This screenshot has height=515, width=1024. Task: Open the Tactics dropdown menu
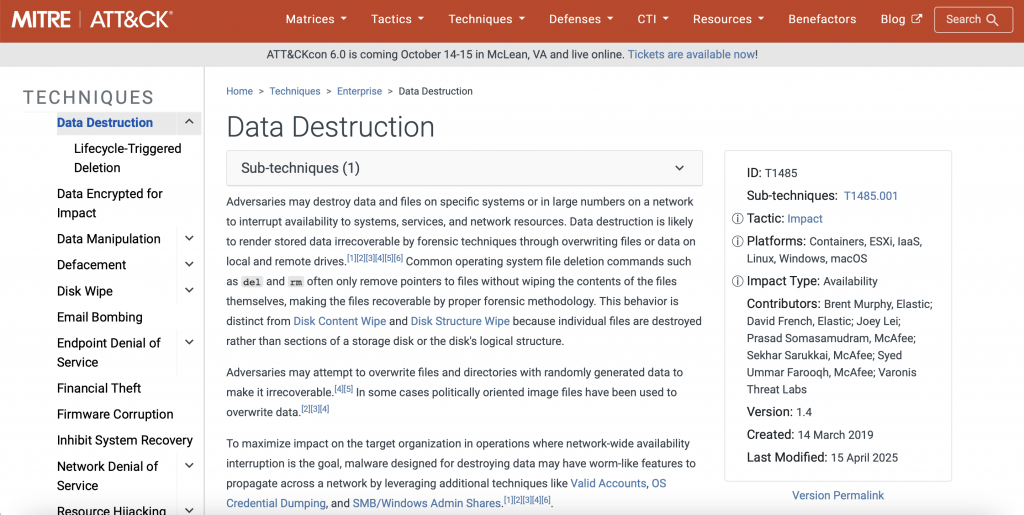point(397,19)
